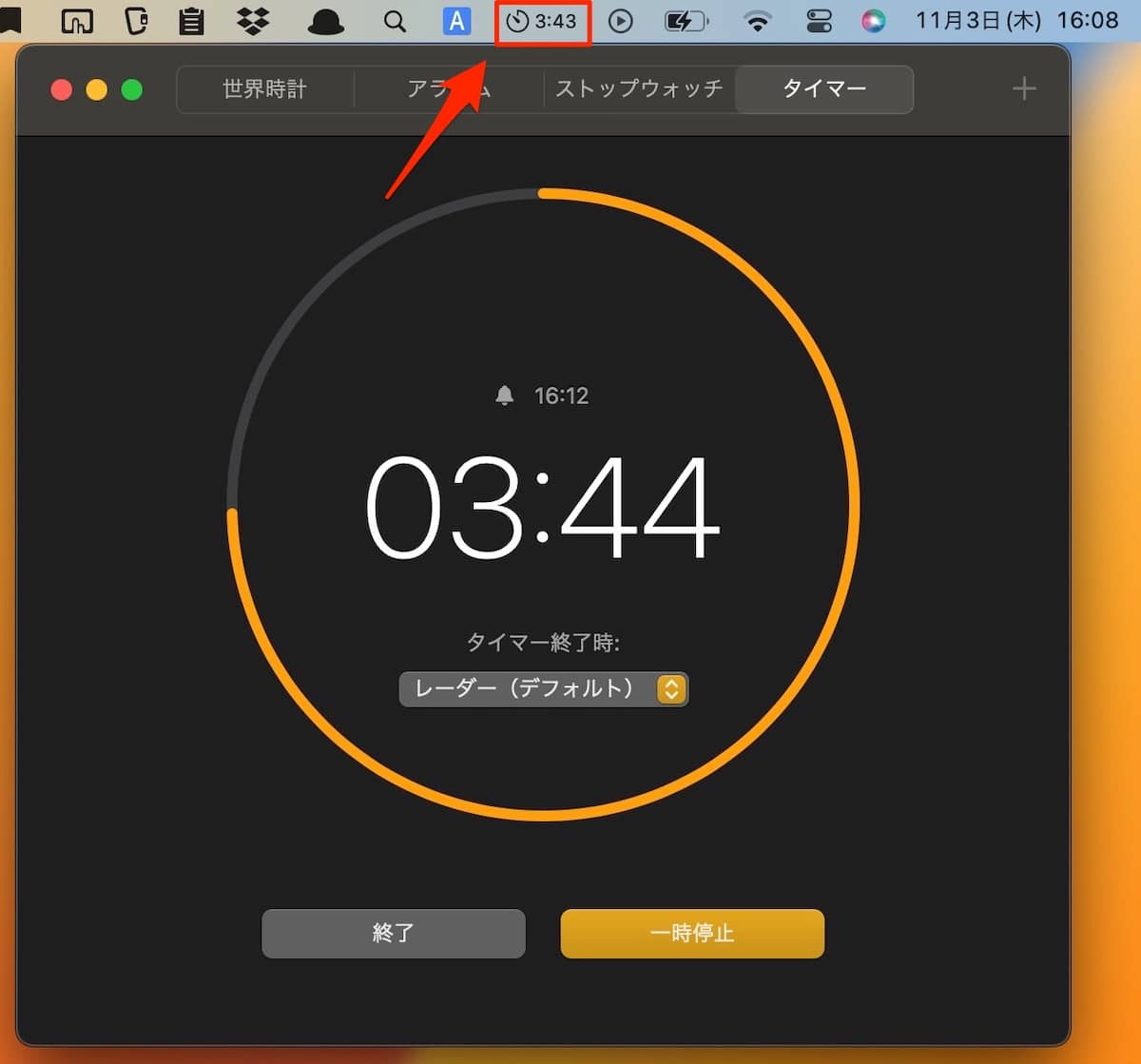
Task: Click the green full-screen window button
Action: (x=132, y=89)
